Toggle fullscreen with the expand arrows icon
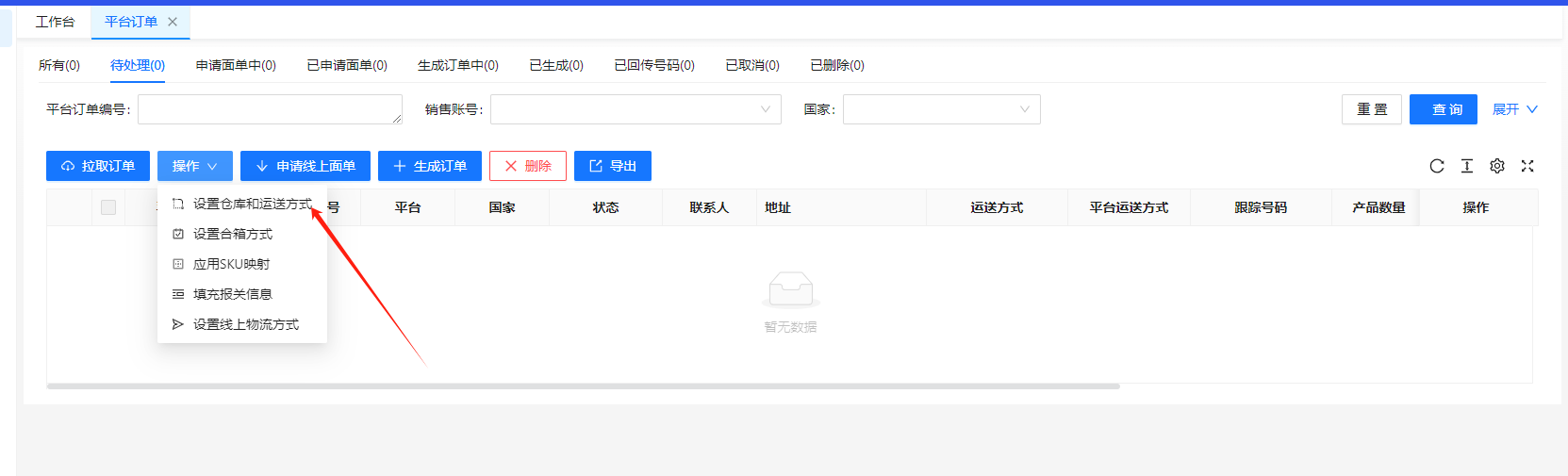 click(x=1527, y=166)
